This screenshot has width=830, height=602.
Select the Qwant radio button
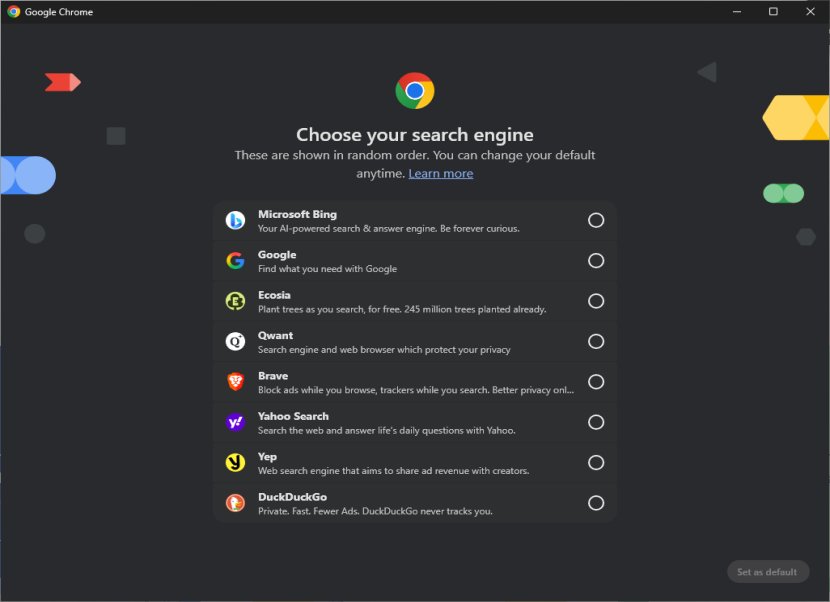click(596, 342)
